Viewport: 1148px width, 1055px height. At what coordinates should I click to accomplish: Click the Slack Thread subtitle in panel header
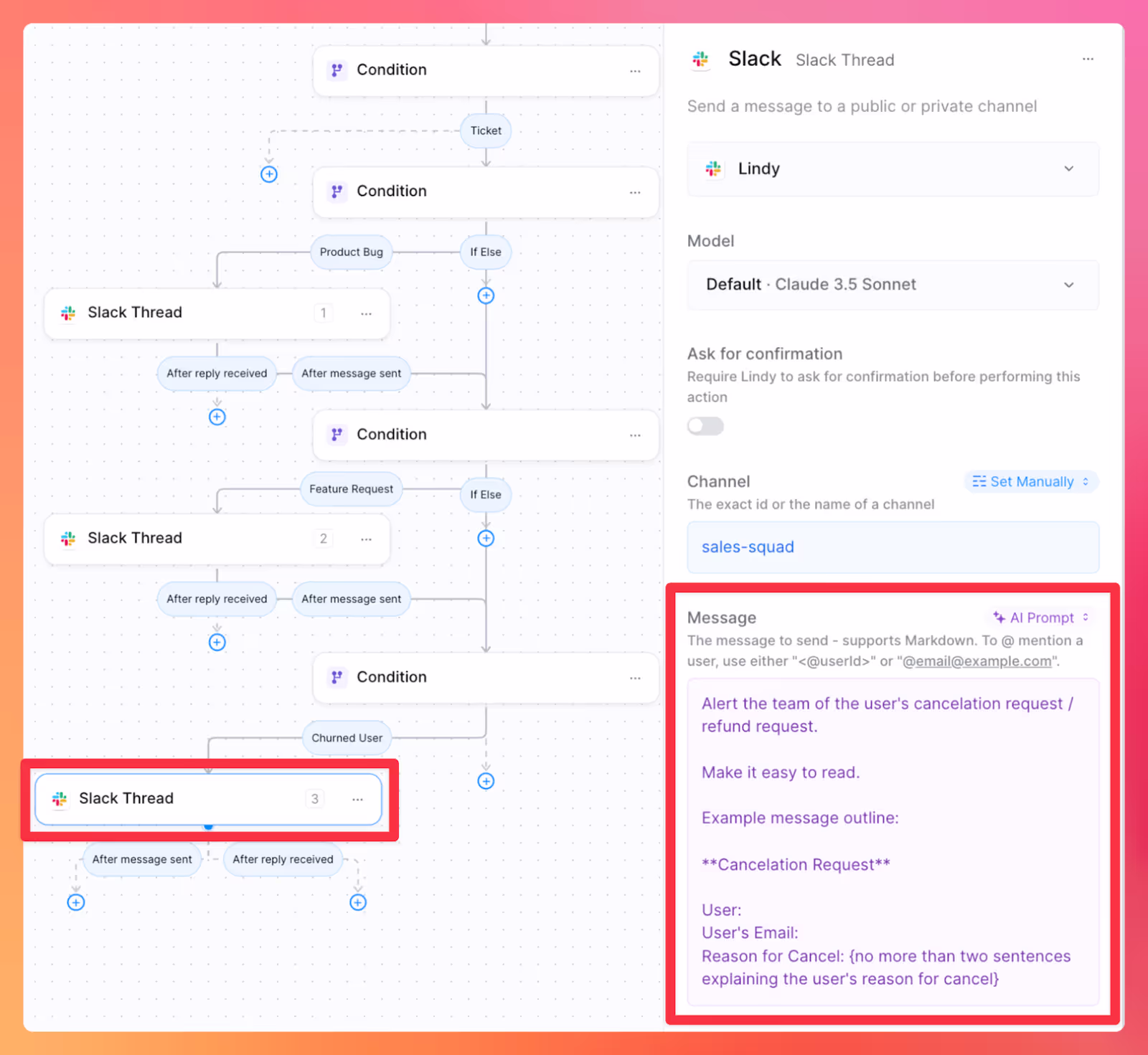(844, 60)
